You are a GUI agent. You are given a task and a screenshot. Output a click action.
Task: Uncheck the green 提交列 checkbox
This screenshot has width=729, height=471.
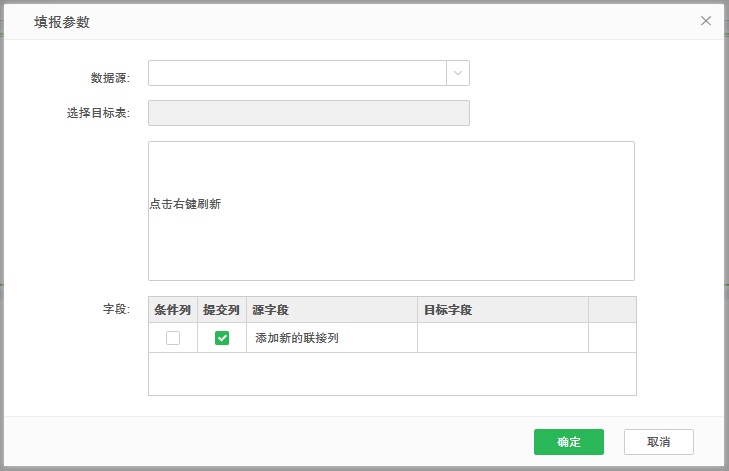coord(222,338)
